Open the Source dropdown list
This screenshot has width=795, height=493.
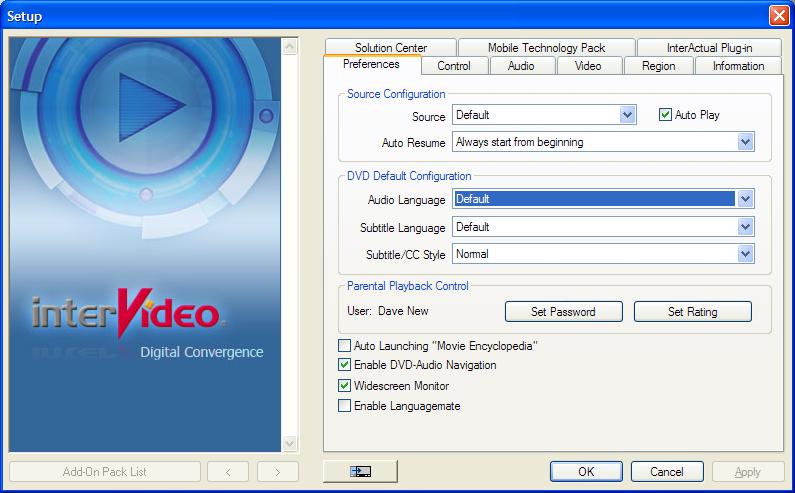pyautogui.click(x=627, y=115)
